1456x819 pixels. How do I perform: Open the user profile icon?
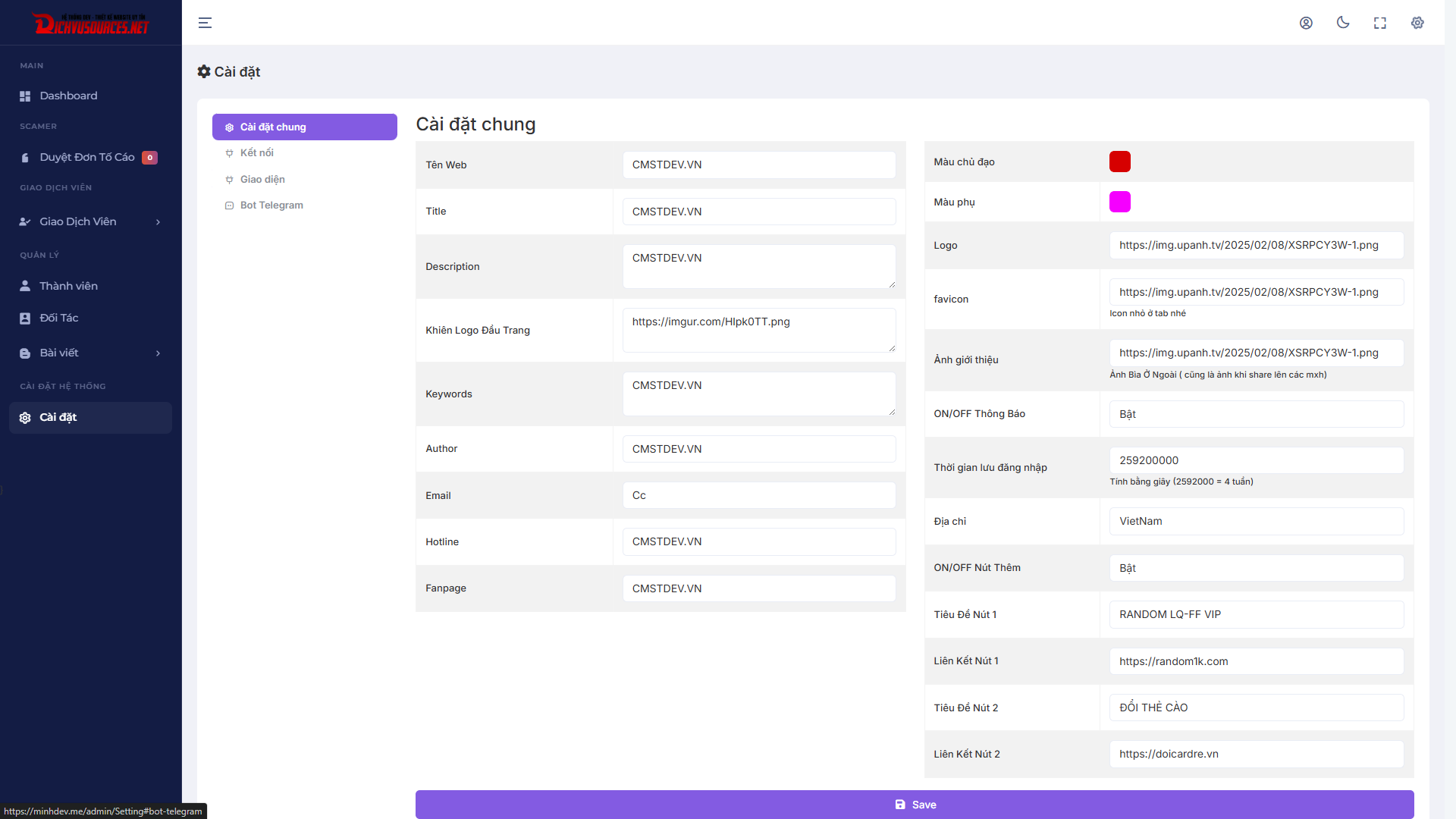point(1306,23)
